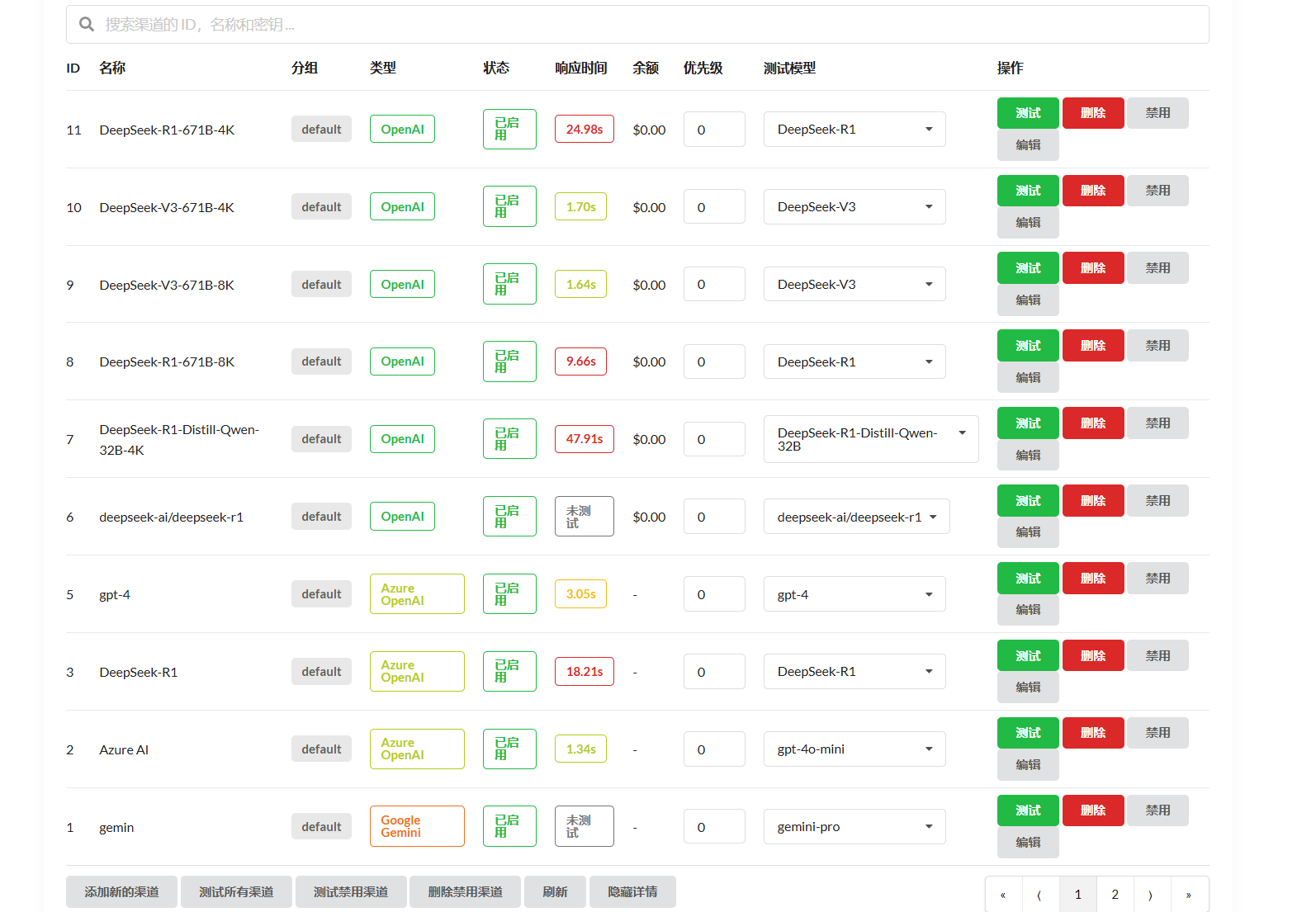
Task: Click 1.70s response time label
Action: click(580, 206)
